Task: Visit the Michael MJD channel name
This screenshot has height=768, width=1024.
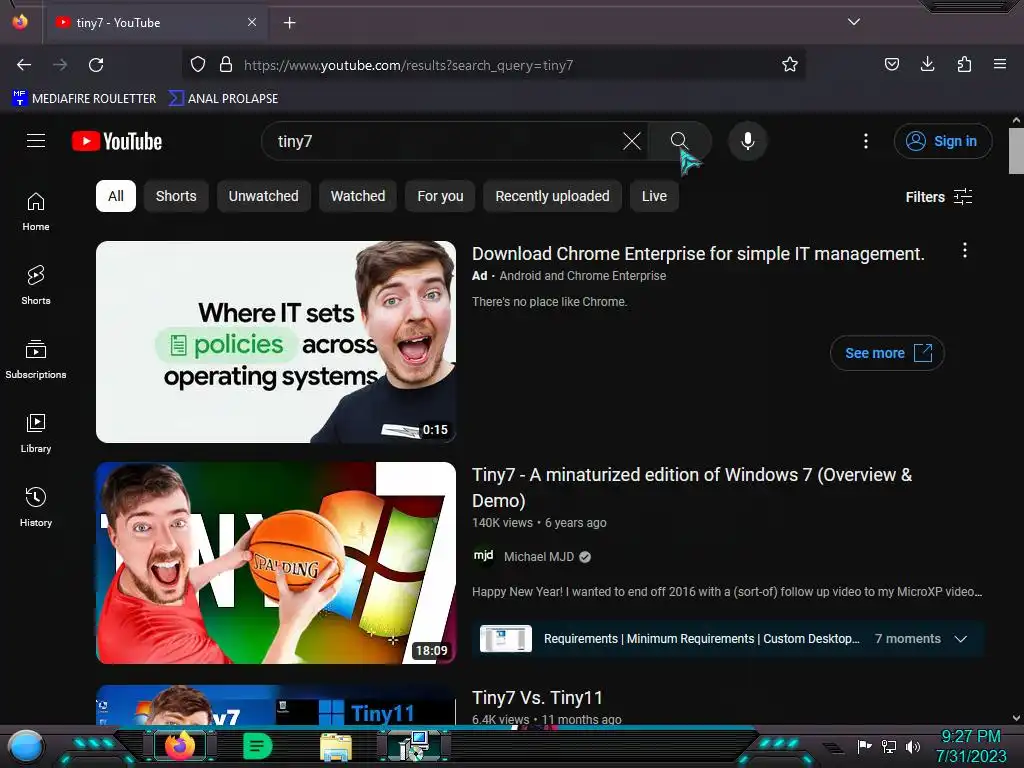Action: (x=539, y=556)
